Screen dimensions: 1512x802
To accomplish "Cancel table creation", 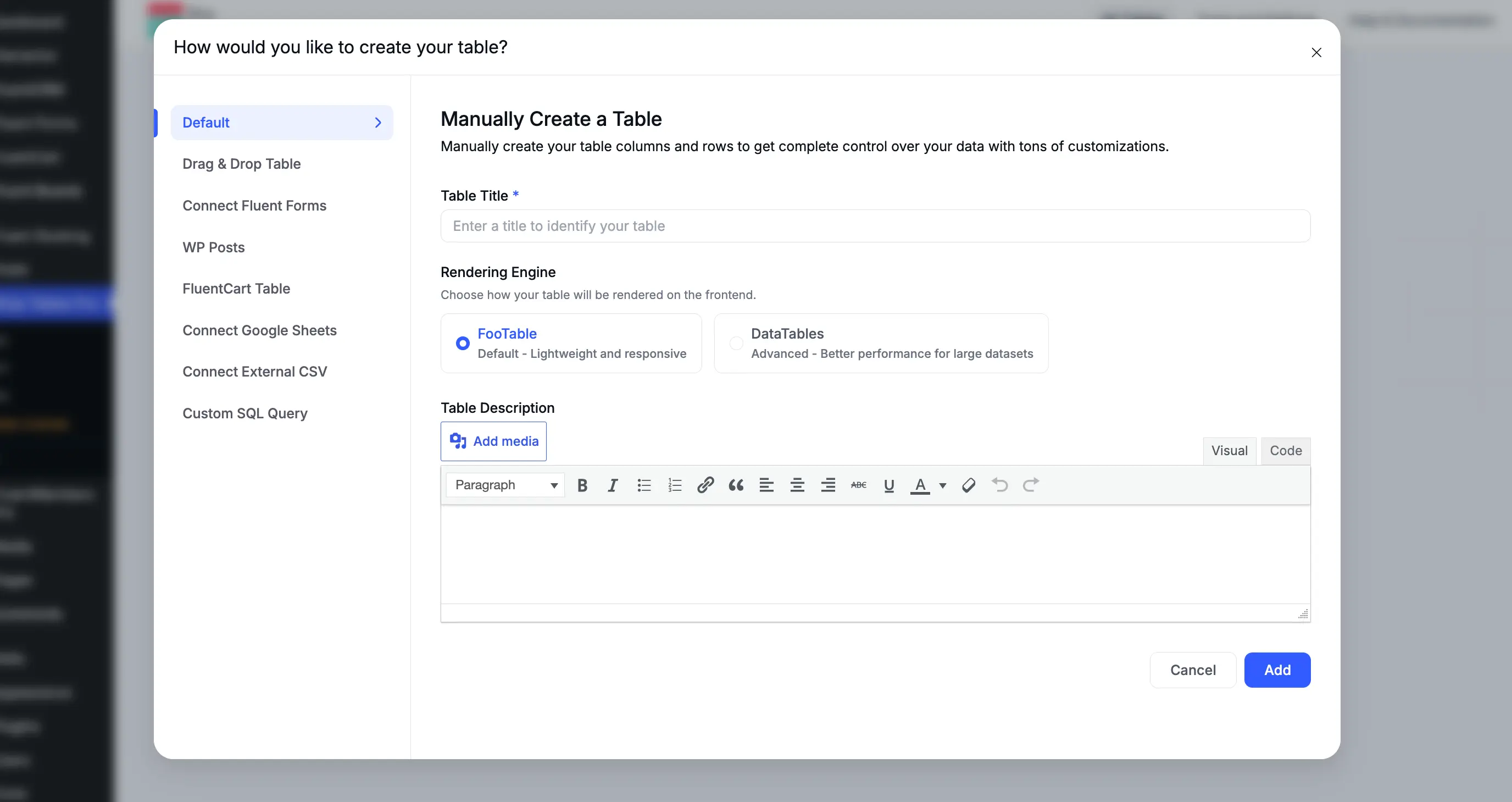I will pyautogui.click(x=1193, y=670).
